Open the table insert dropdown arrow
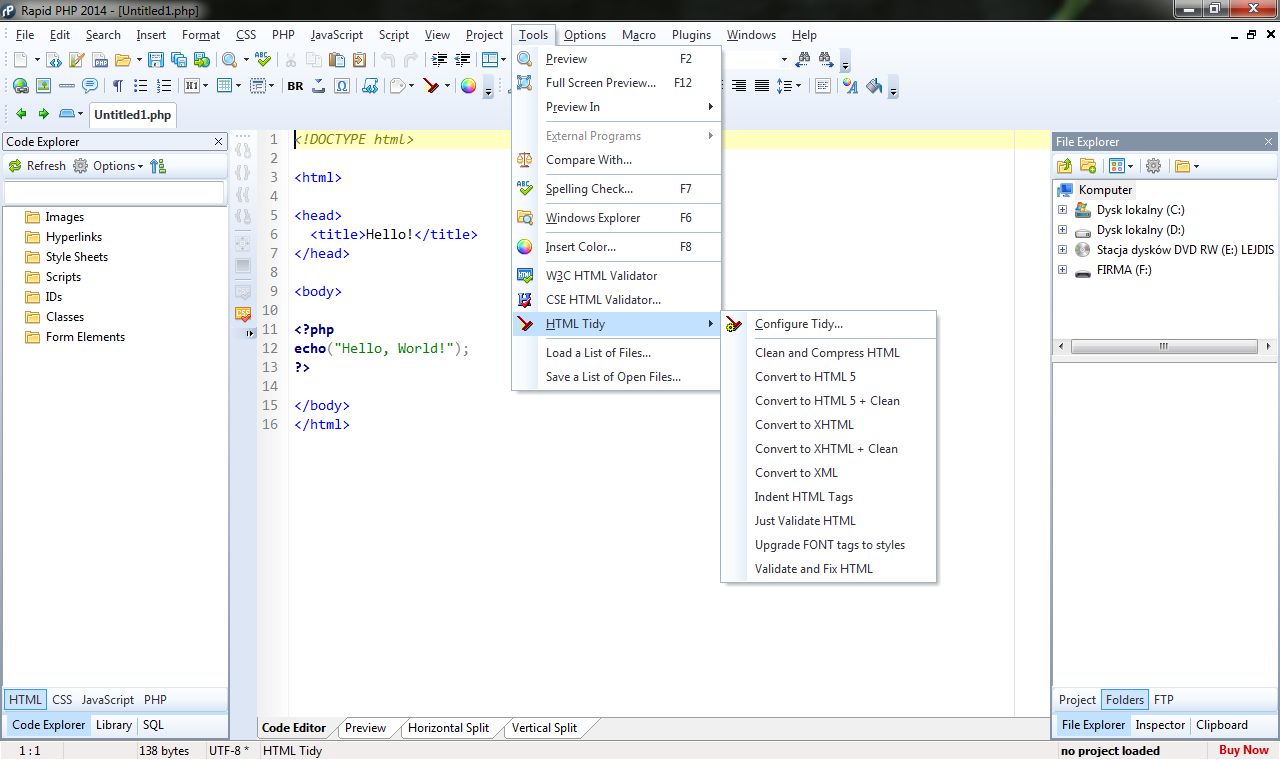Screen dimensions: 1280x760 point(238,86)
